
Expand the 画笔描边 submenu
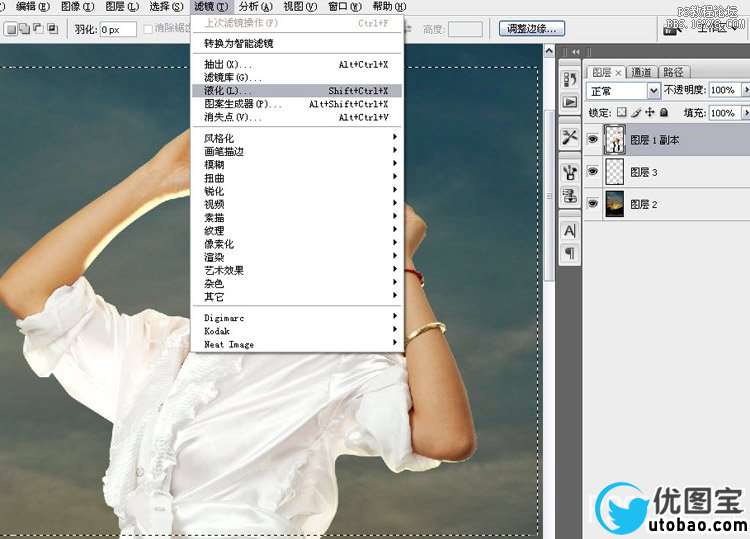[x=297, y=152]
